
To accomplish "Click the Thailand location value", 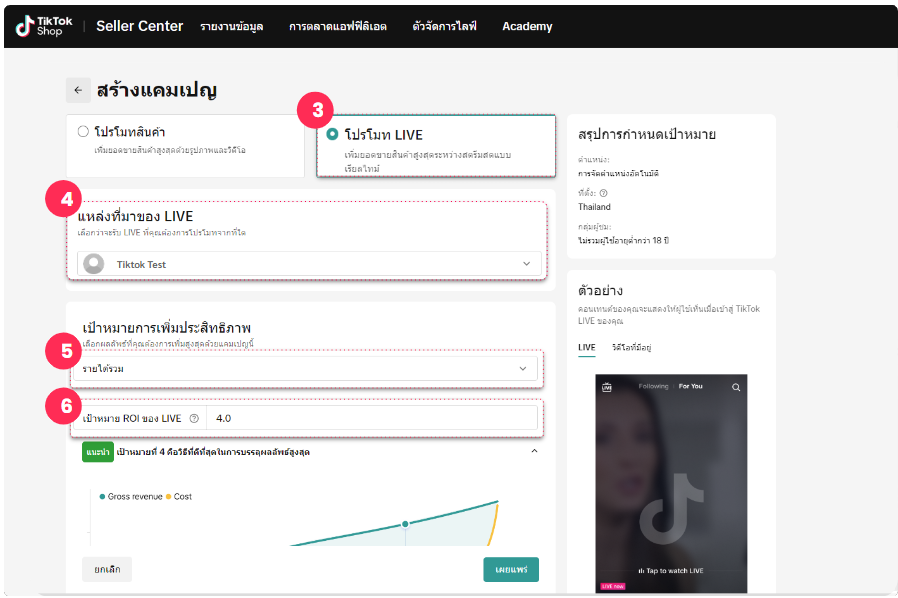I will click(594, 207).
